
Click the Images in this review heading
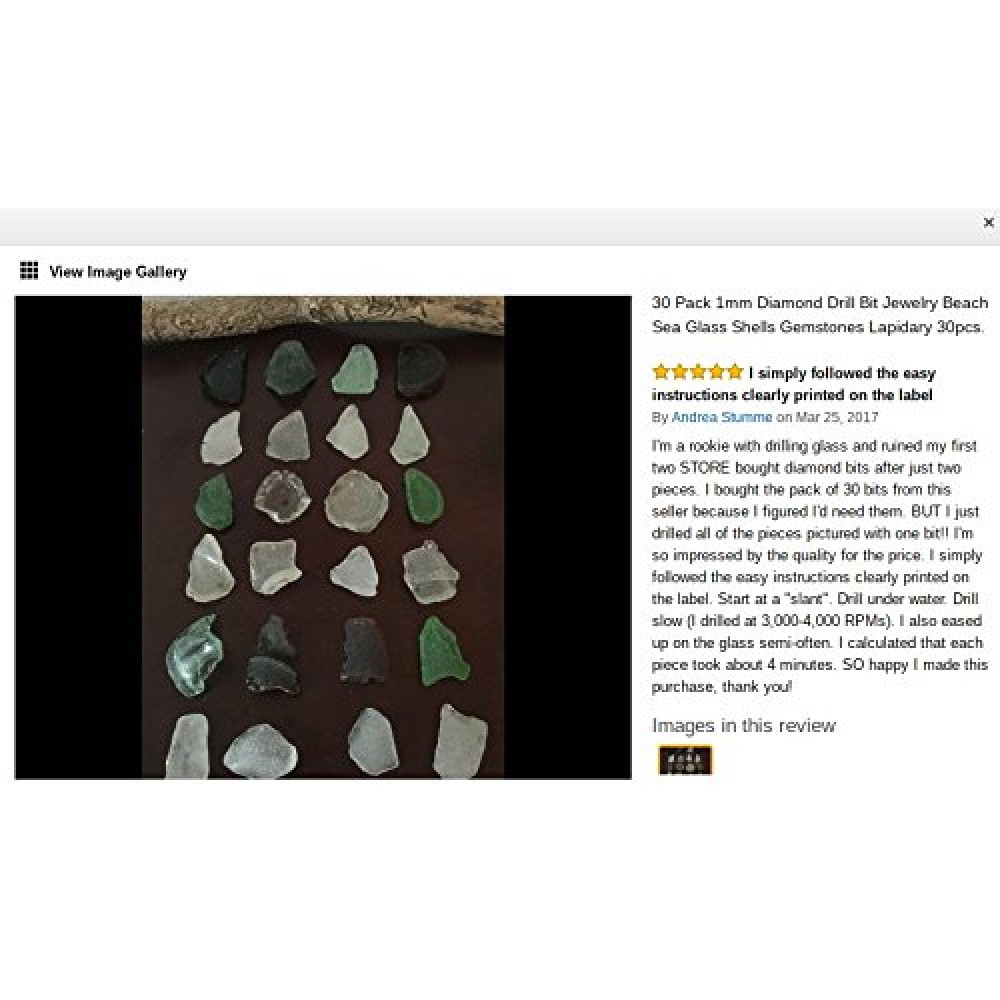pyautogui.click(x=744, y=725)
